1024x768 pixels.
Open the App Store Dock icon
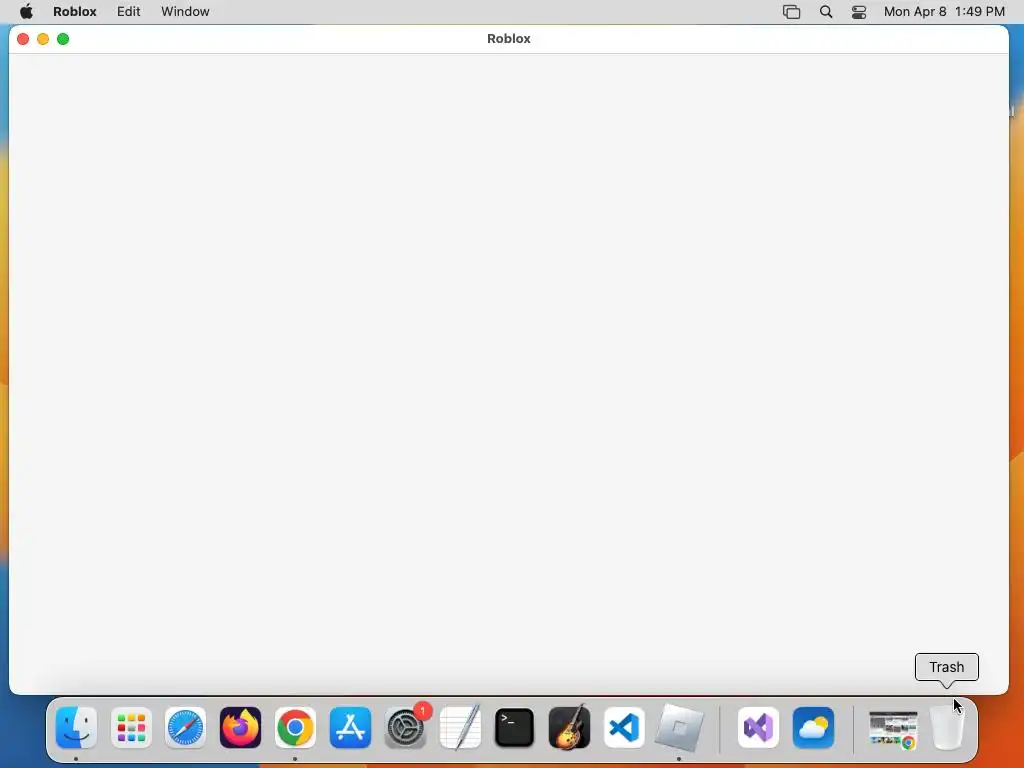click(x=350, y=728)
